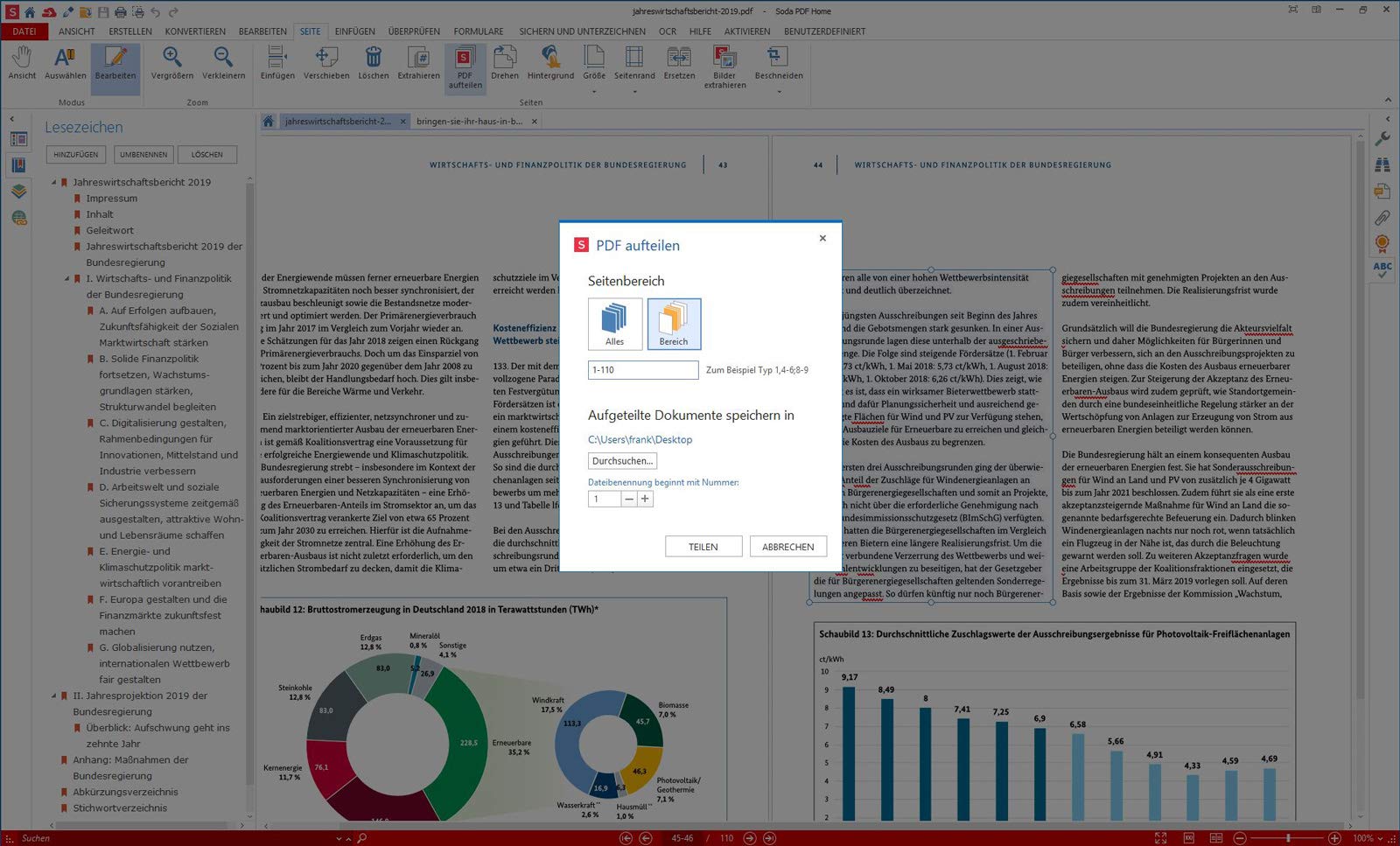Select the Bereich page range option

click(674, 324)
